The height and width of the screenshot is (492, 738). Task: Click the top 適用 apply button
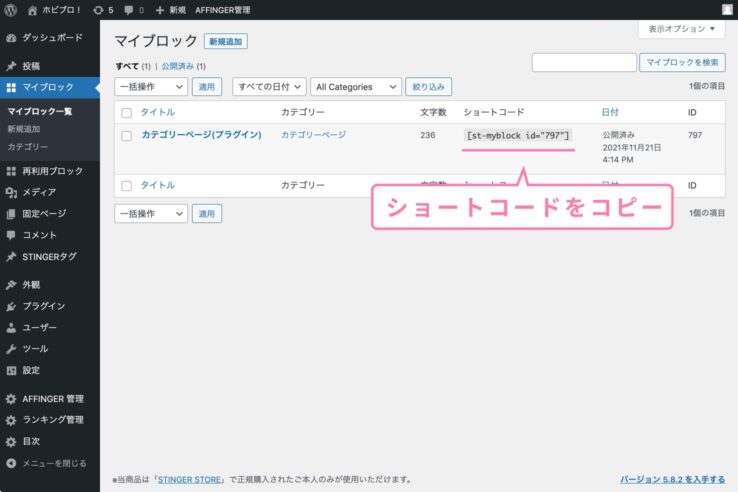[207, 87]
